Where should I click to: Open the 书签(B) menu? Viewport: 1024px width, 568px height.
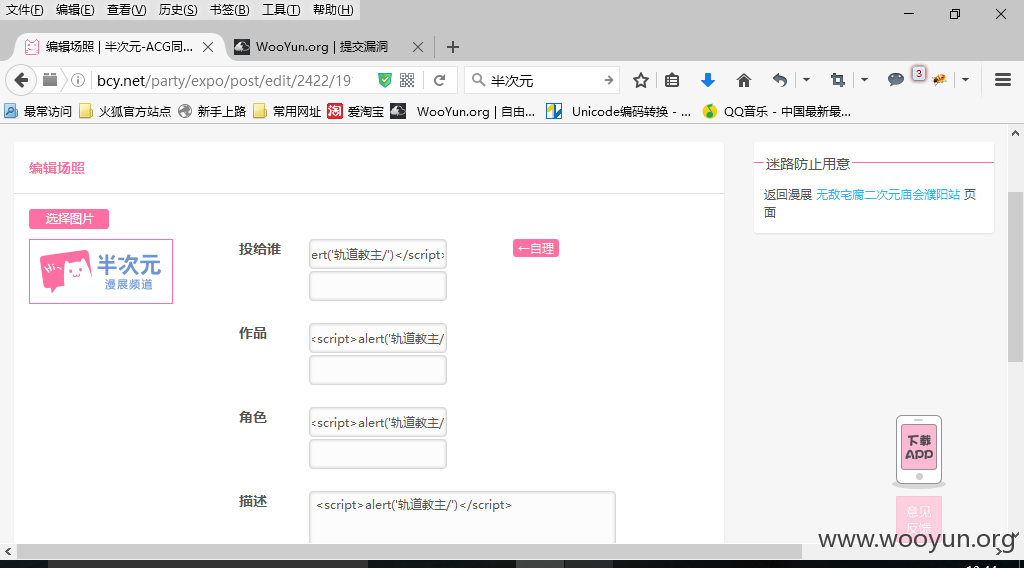coord(229,10)
